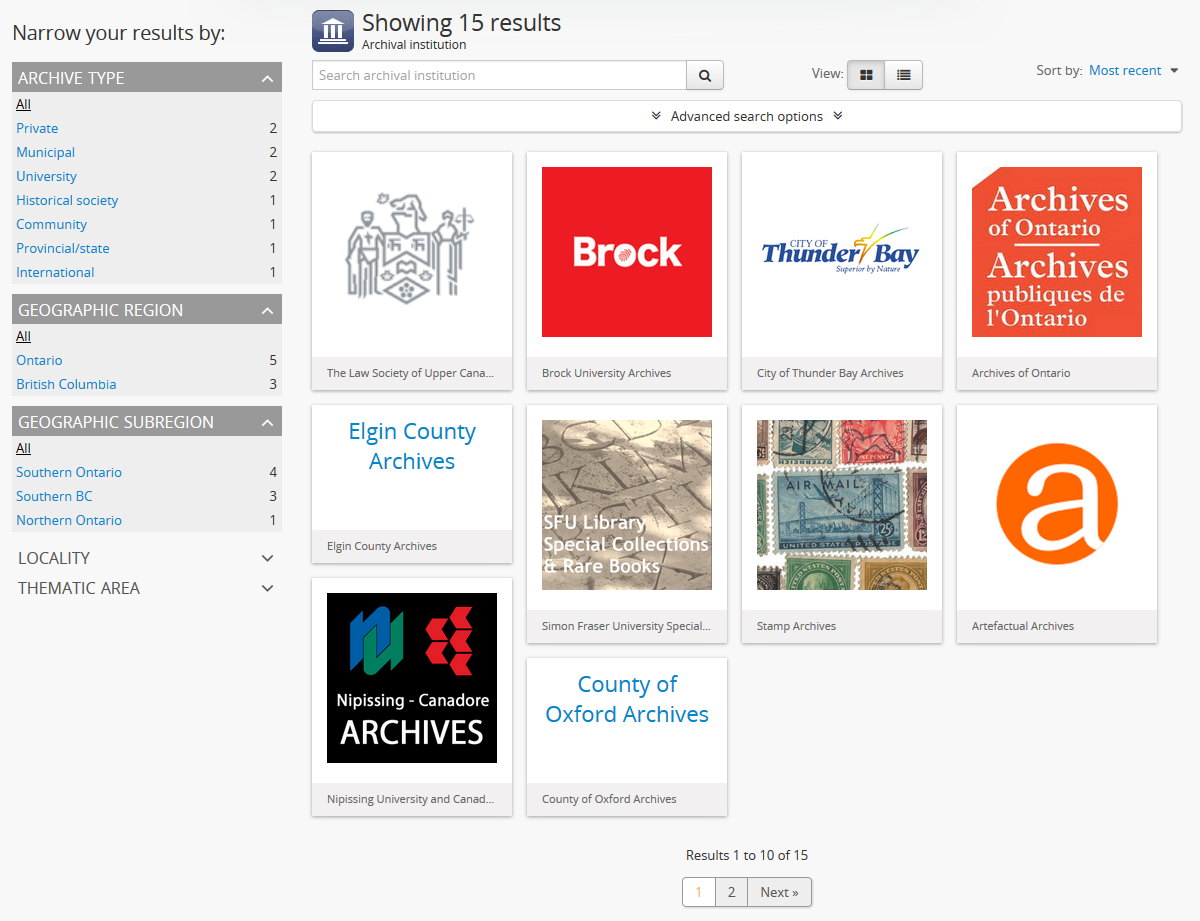This screenshot has height=921, width=1200.
Task: Open the Stamp Archives thumbnail
Action: pyautogui.click(x=841, y=505)
